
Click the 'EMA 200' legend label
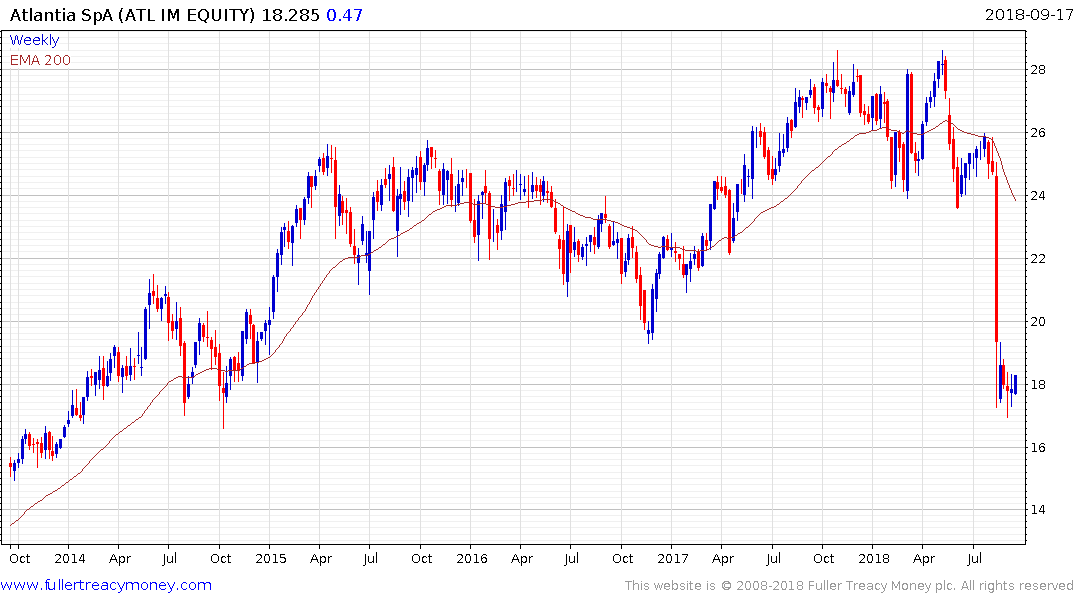tap(40, 60)
